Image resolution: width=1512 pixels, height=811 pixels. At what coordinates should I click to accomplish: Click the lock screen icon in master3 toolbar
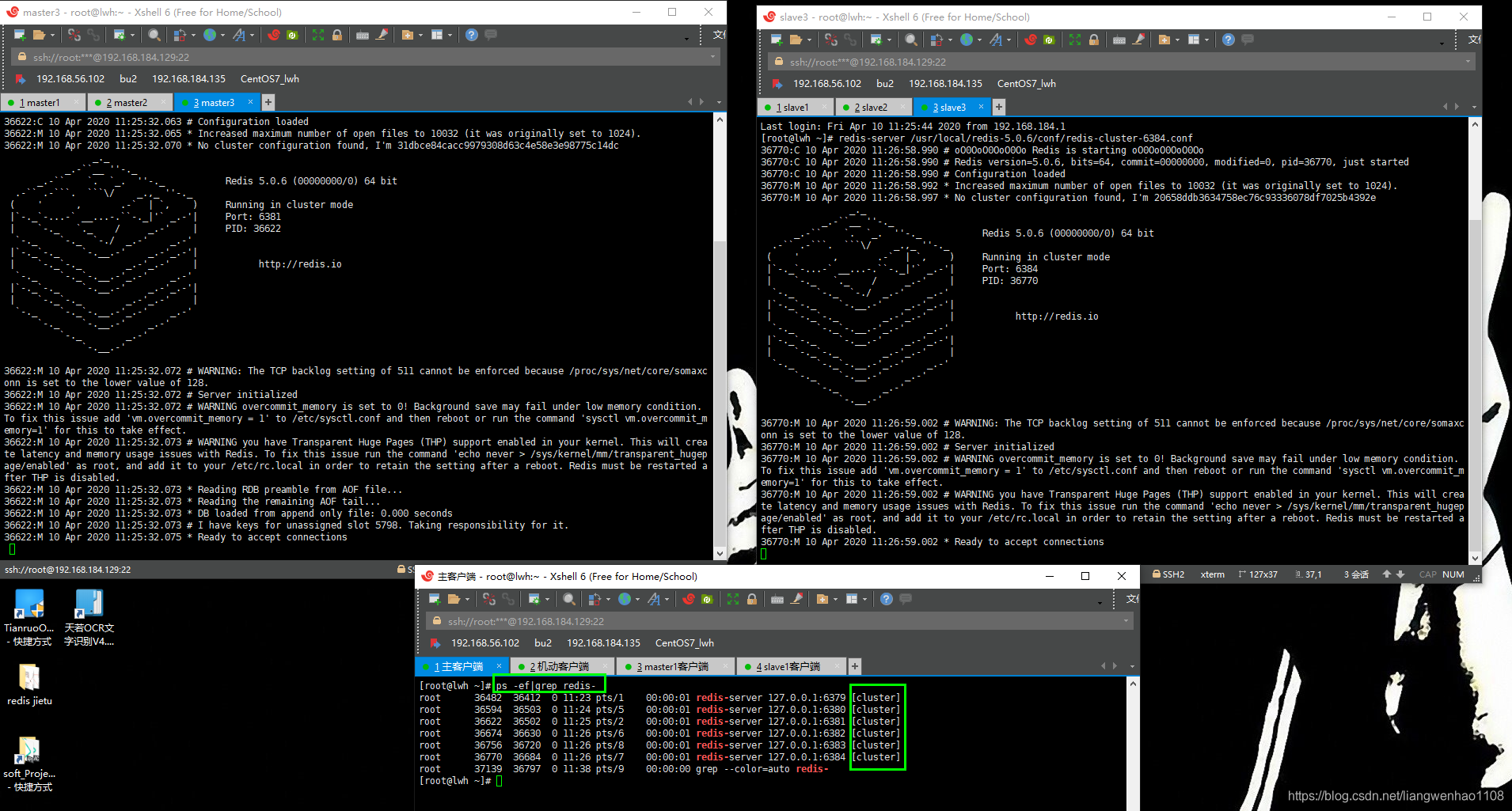pos(337,35)
